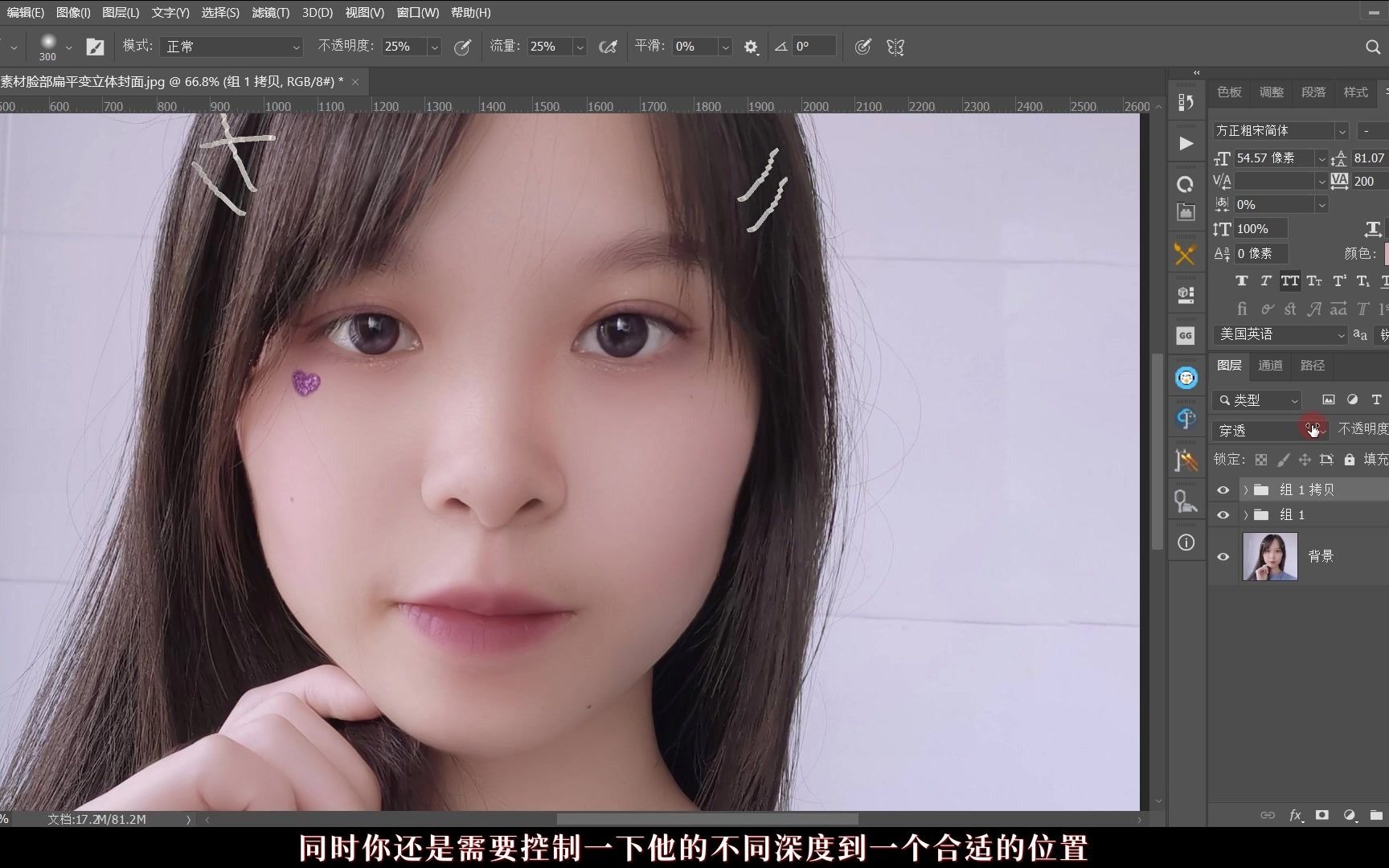Hide the 背景 background layer

[1223, 556]
